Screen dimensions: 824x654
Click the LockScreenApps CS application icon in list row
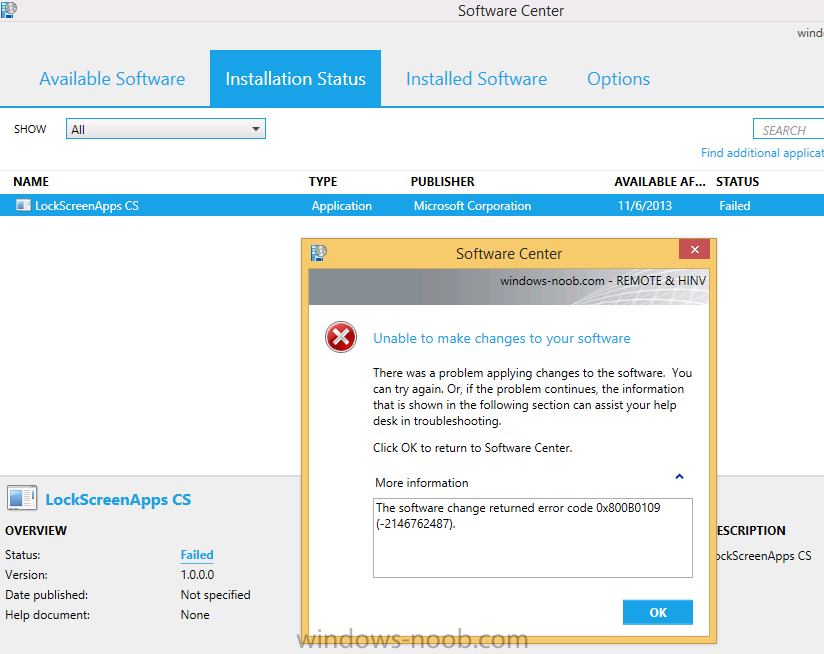23,205
